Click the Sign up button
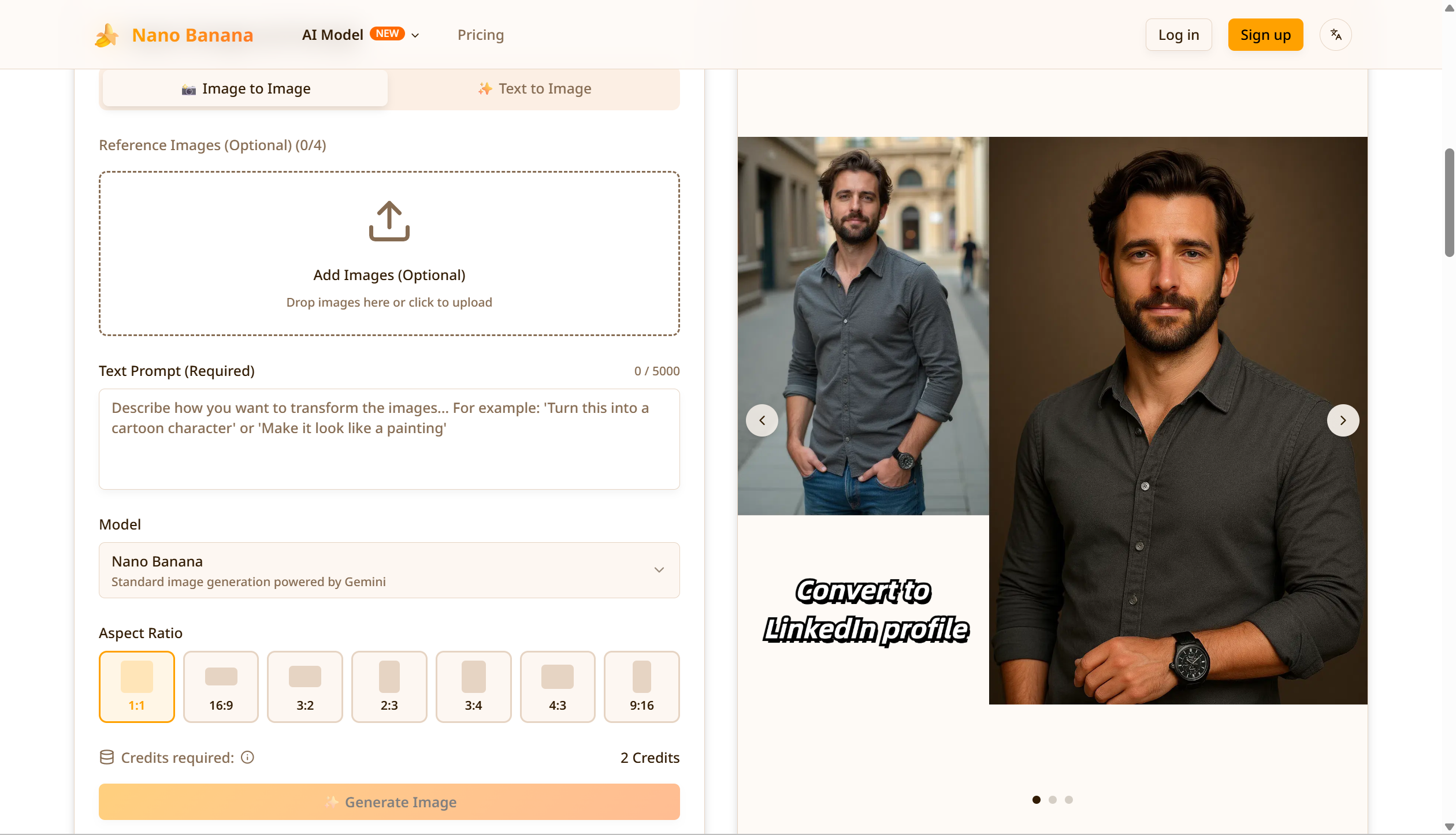Image resolution: width=1456 pixels, height=835 pixels. pyautogui.click(x=1265, y=35)
